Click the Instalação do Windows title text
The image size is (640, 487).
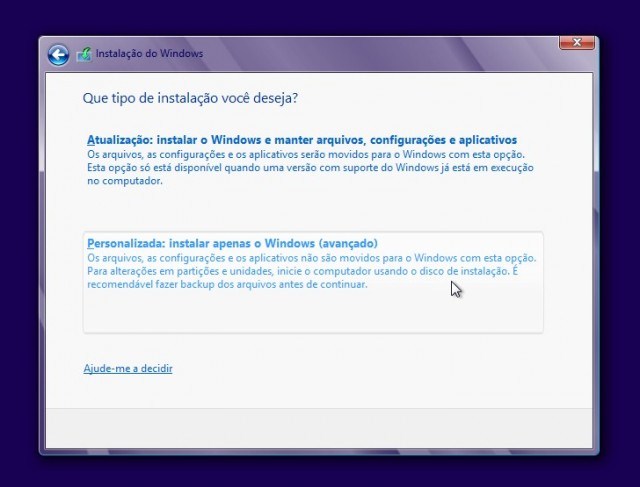pos(149,53)
